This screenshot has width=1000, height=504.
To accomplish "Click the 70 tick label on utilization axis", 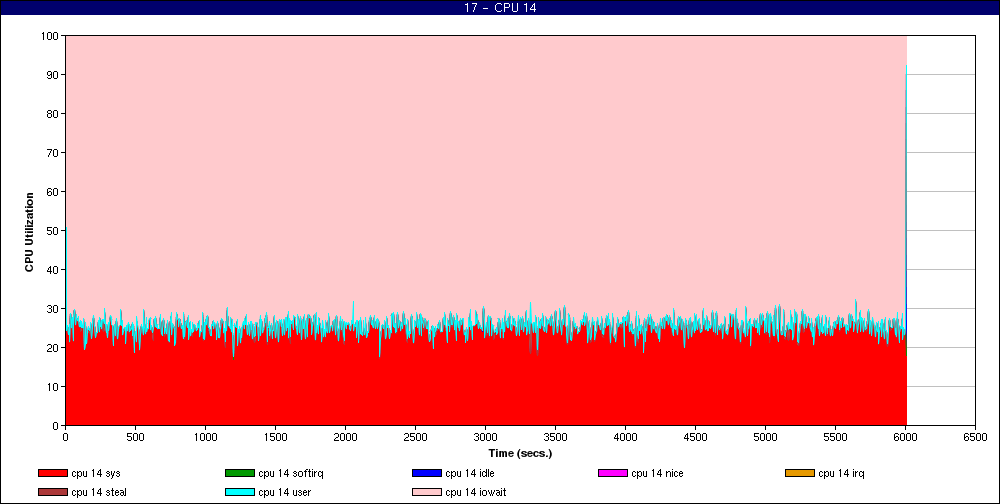I will tap(54, 153).
